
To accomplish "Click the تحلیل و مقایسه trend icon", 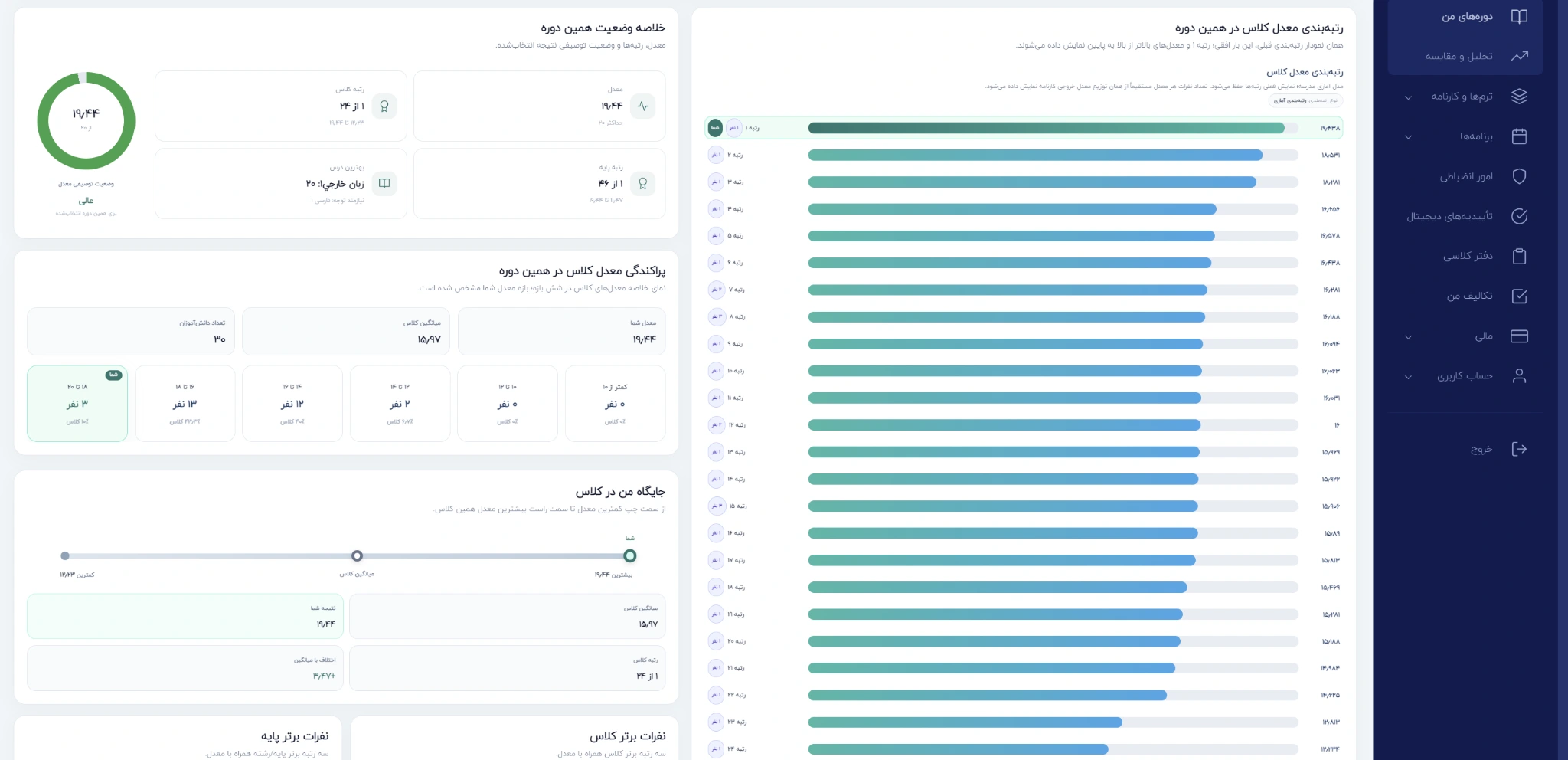I will (x=1519, y=56).
